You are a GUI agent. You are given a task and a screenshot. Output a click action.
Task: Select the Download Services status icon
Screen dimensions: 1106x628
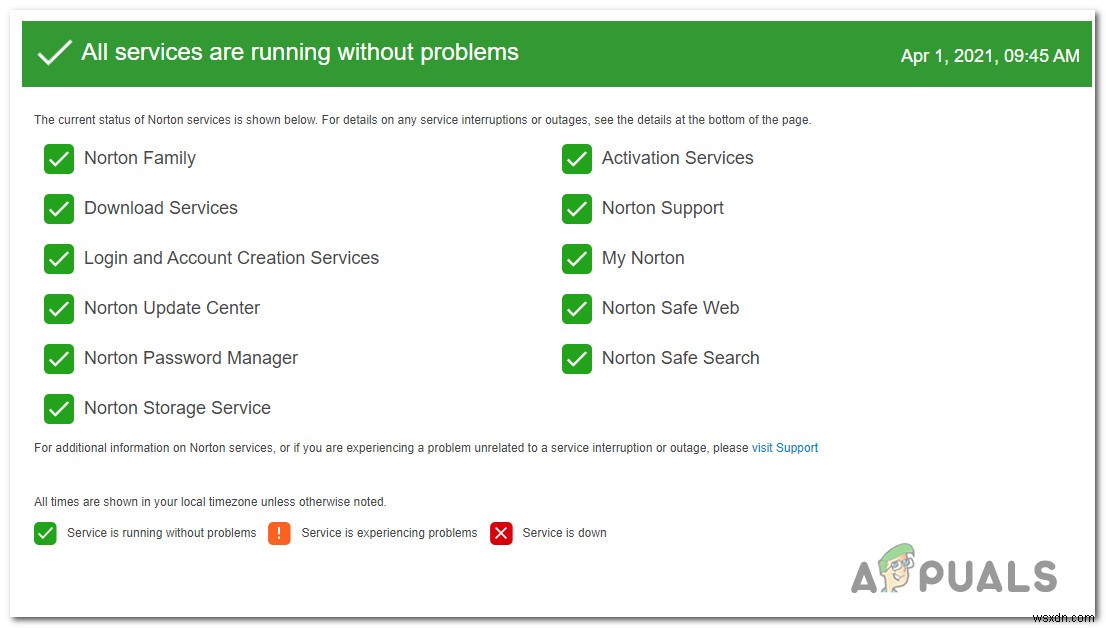59,208
